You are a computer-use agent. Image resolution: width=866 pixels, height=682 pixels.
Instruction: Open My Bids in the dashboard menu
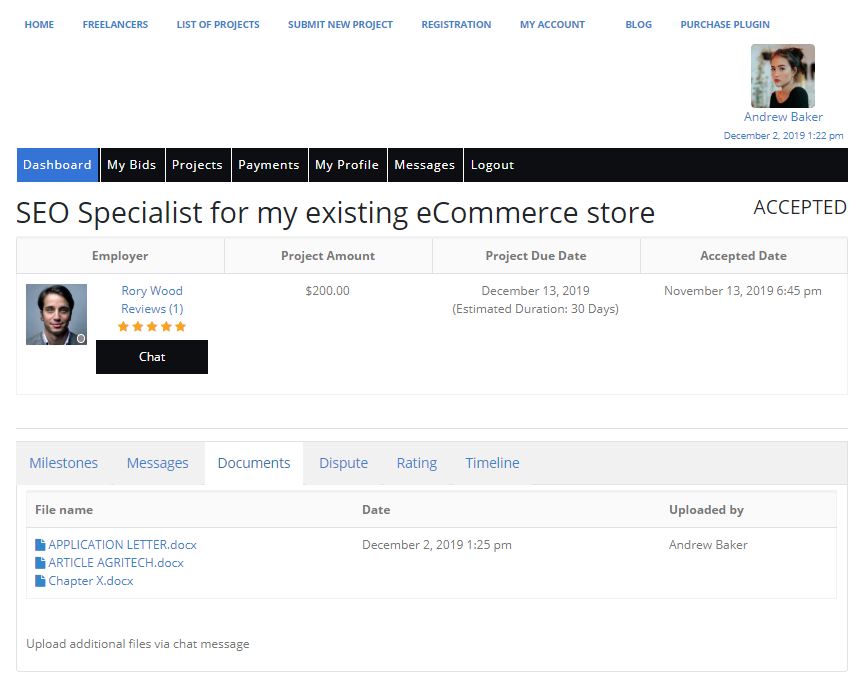pyautogui.click(x=131, y=165)
